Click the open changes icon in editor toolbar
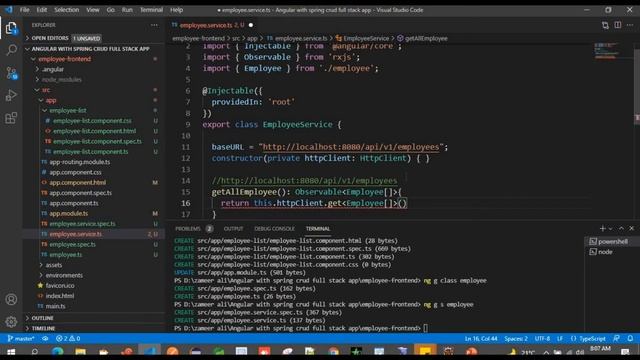640x360 pixels. point(605,25)
